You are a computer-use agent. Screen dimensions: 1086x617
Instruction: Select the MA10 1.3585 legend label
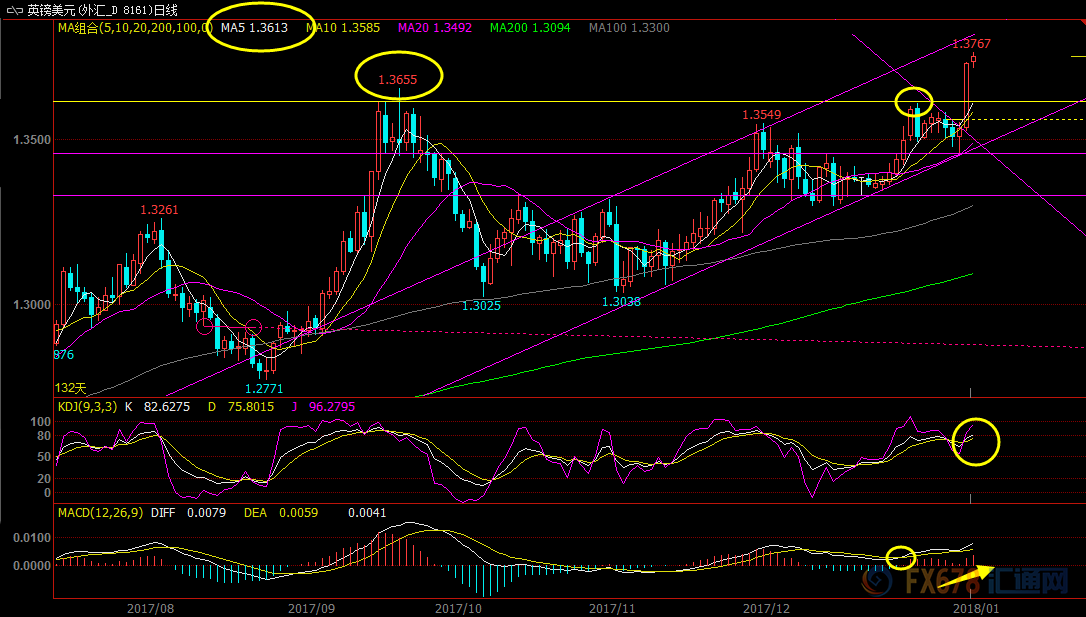[x=344, y=27]
